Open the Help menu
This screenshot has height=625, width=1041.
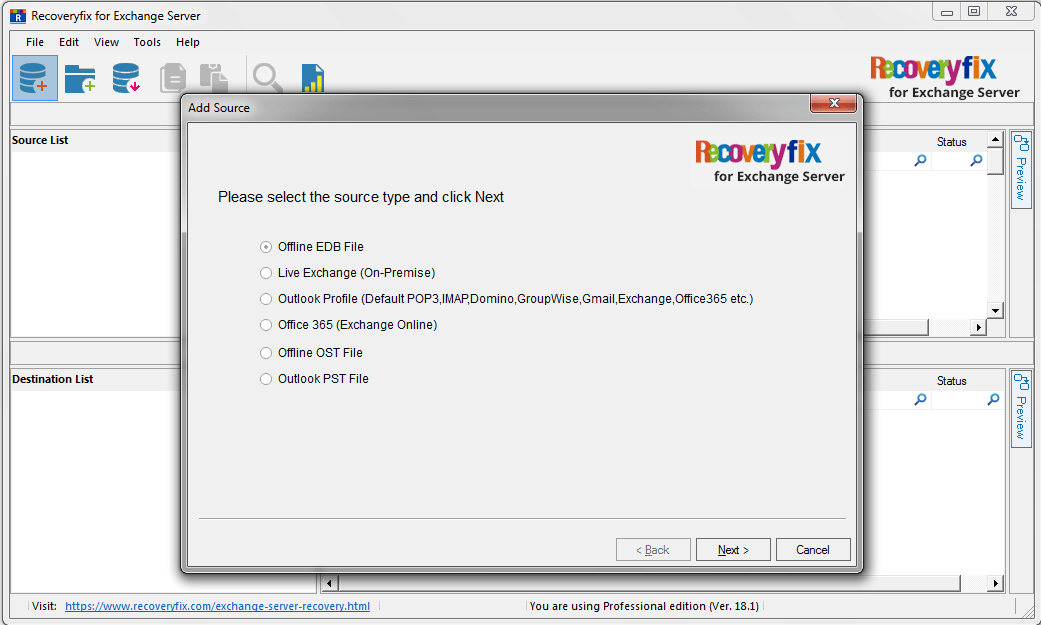pos(188,42)
